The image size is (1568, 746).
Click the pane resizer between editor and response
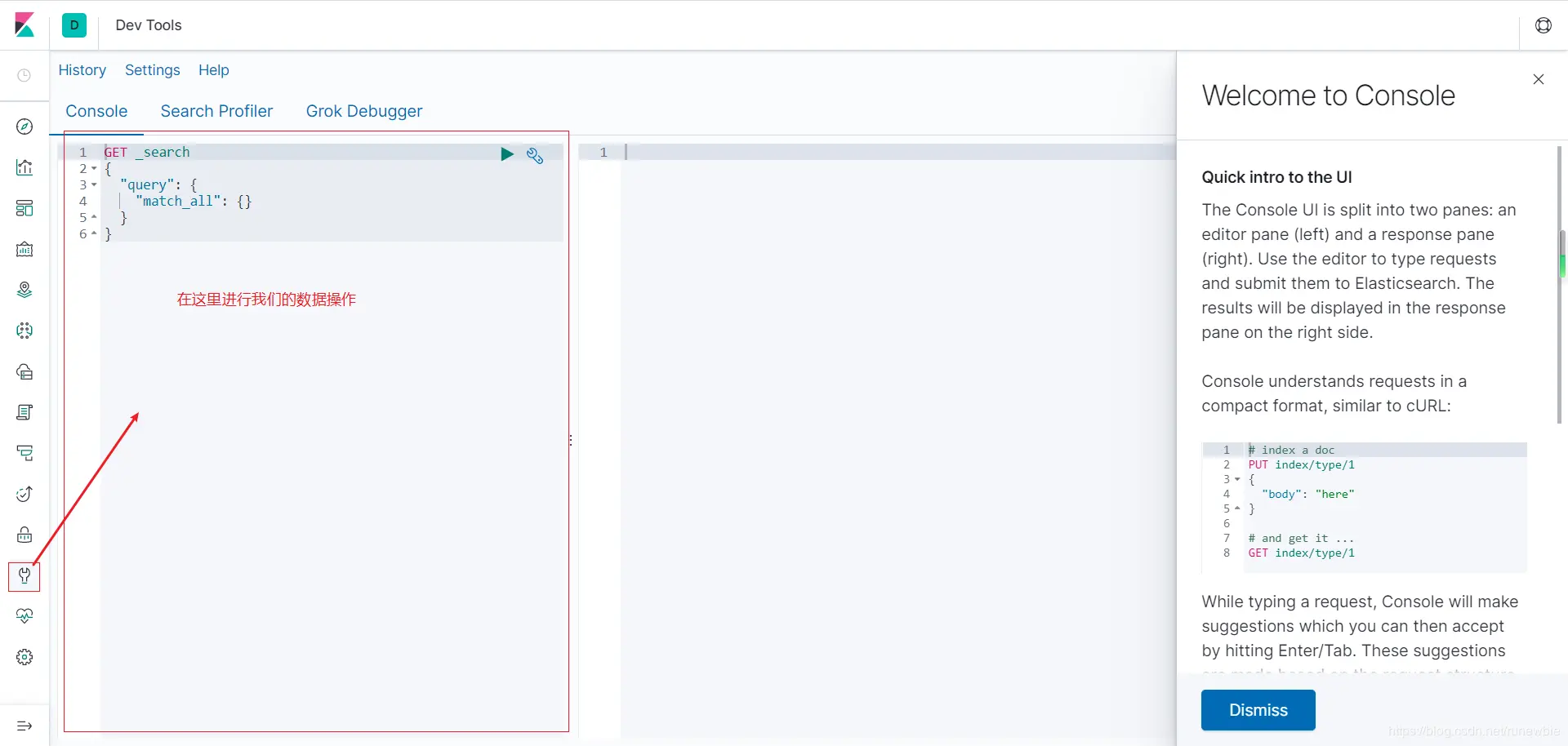pos(571,440)
